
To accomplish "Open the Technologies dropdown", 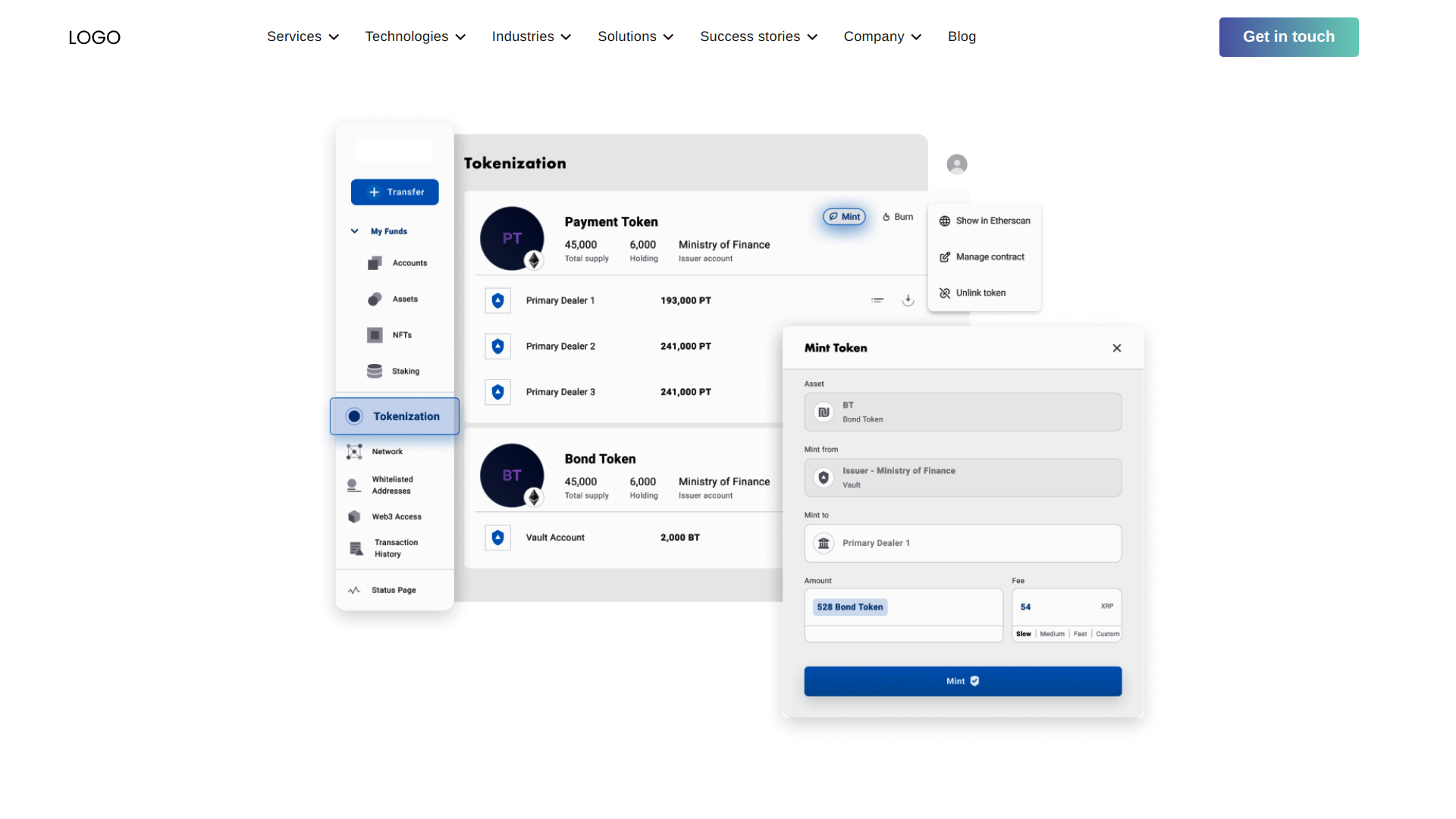I will (x=415, y=36).
